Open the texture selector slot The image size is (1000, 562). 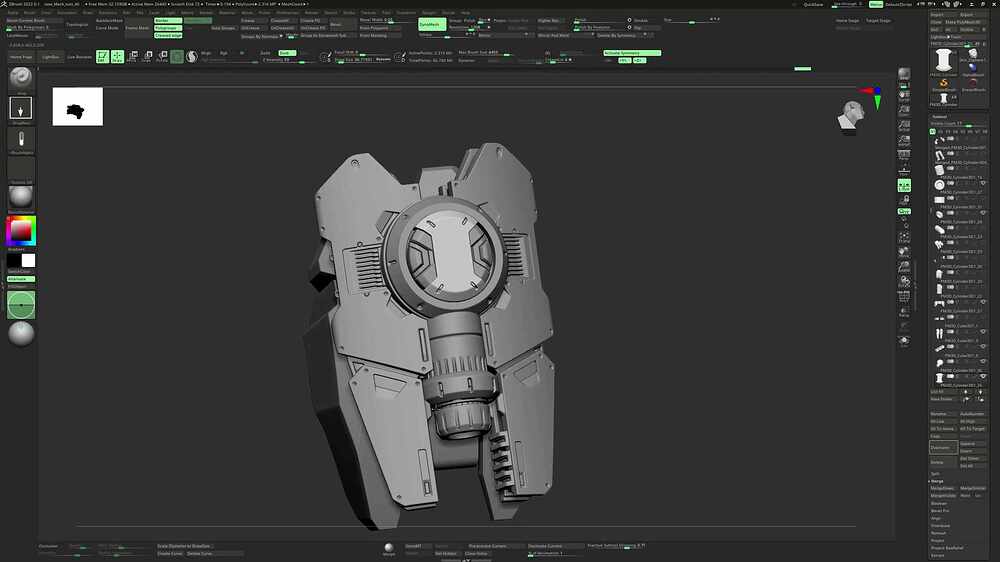[x=21, y=168]
